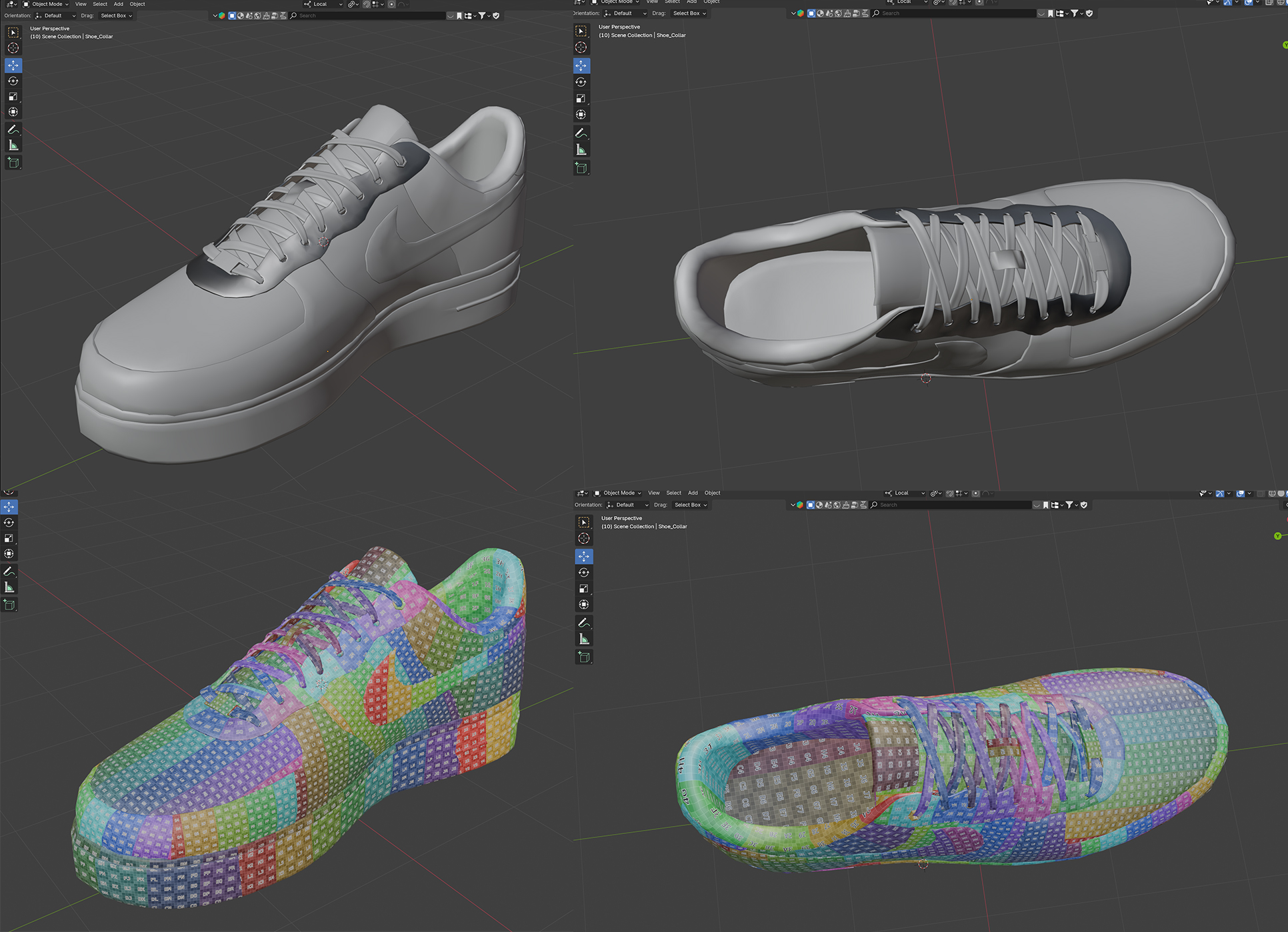Select the Rotate tool in top-left viewport
This screenshot has height=932, width=1288.
coord(13,81)
